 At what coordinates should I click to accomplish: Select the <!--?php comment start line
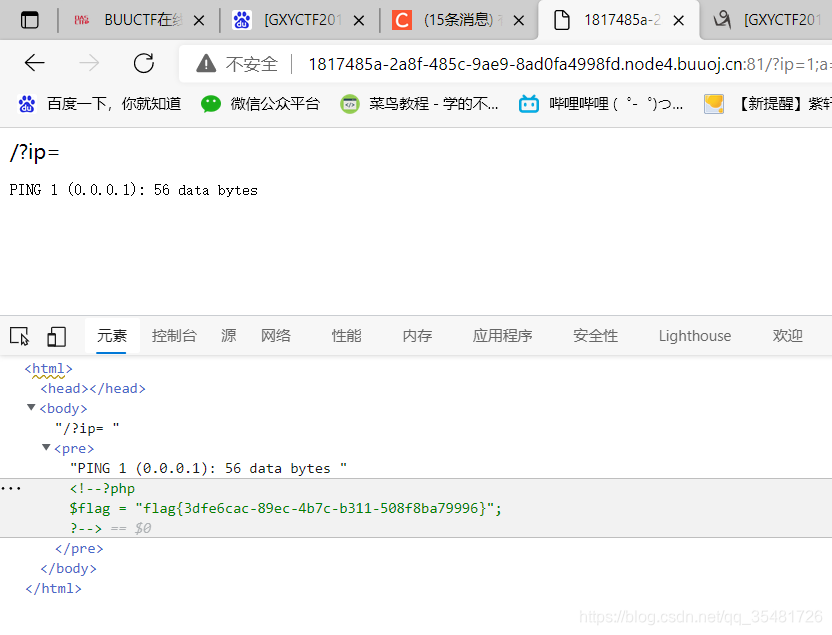pos(102,489)
